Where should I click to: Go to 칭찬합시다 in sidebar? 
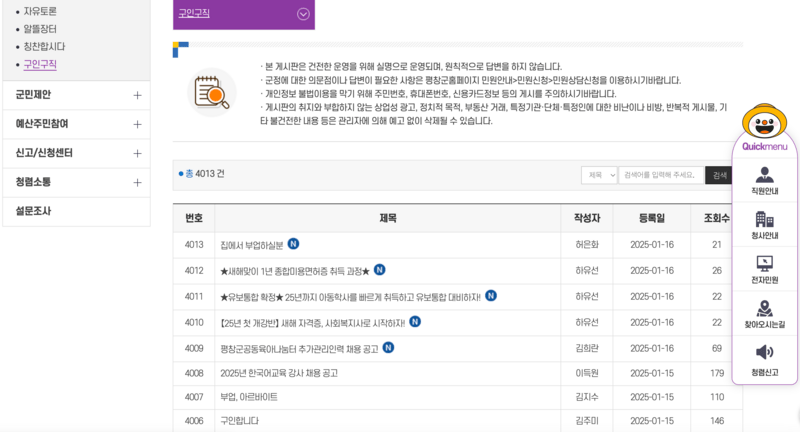click(44, 46)
